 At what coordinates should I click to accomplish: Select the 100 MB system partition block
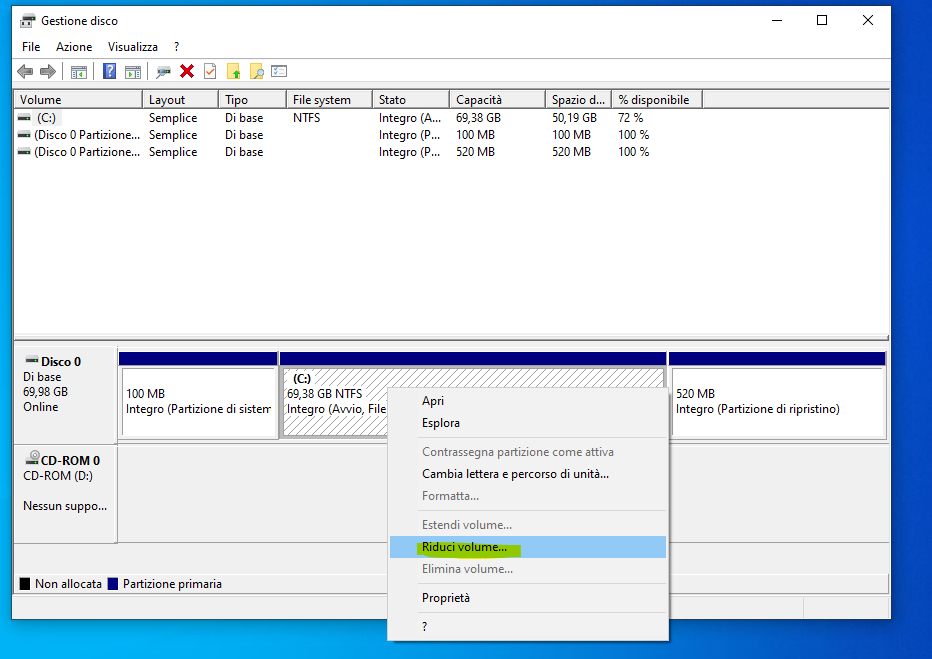pos(199,395)
